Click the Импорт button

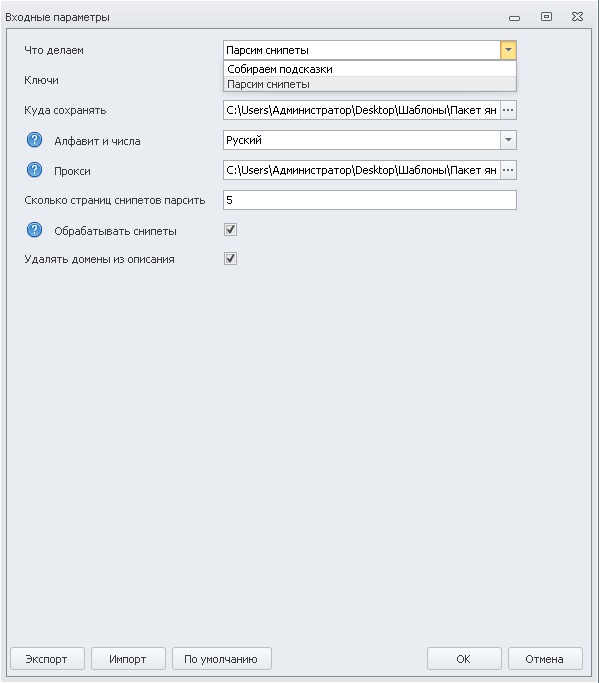tap(128, 659)
